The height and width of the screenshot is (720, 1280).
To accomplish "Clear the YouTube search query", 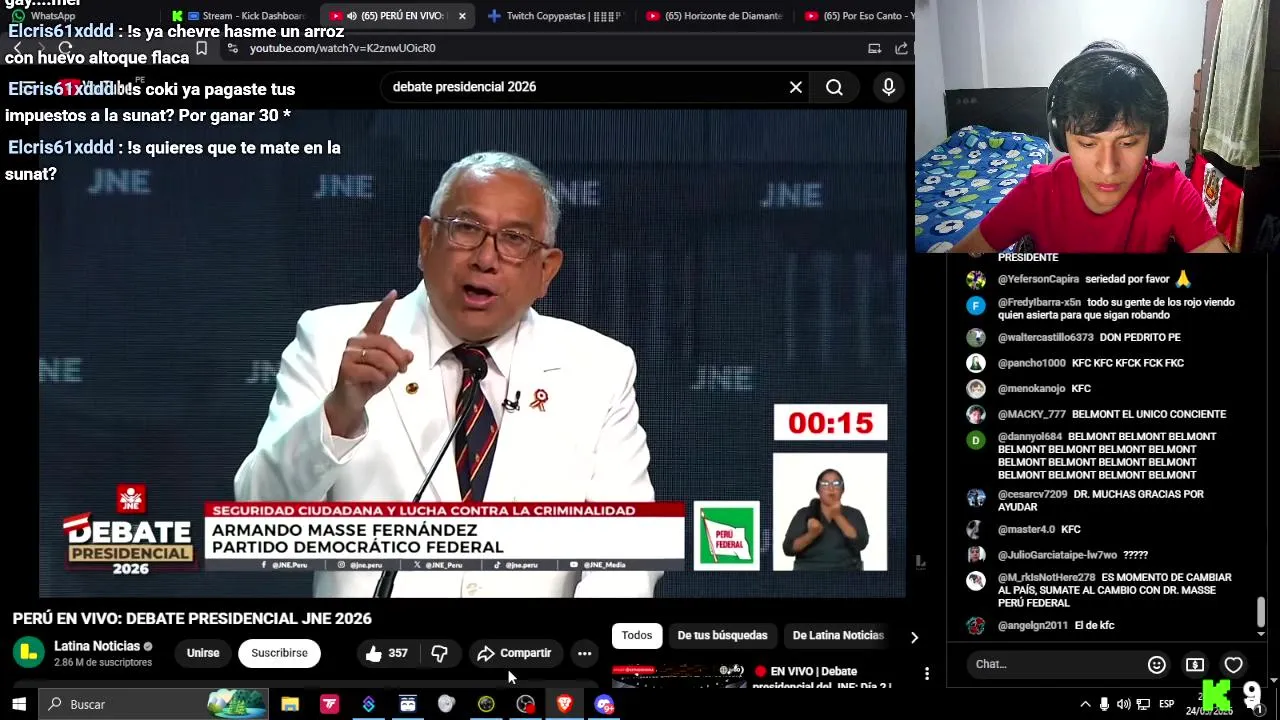I will click(x=796, y=87).
